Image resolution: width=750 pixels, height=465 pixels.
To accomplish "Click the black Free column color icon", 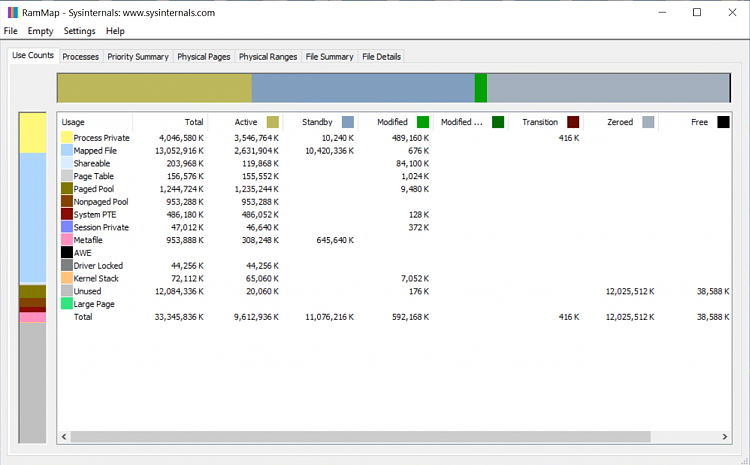I will [723, 122].
